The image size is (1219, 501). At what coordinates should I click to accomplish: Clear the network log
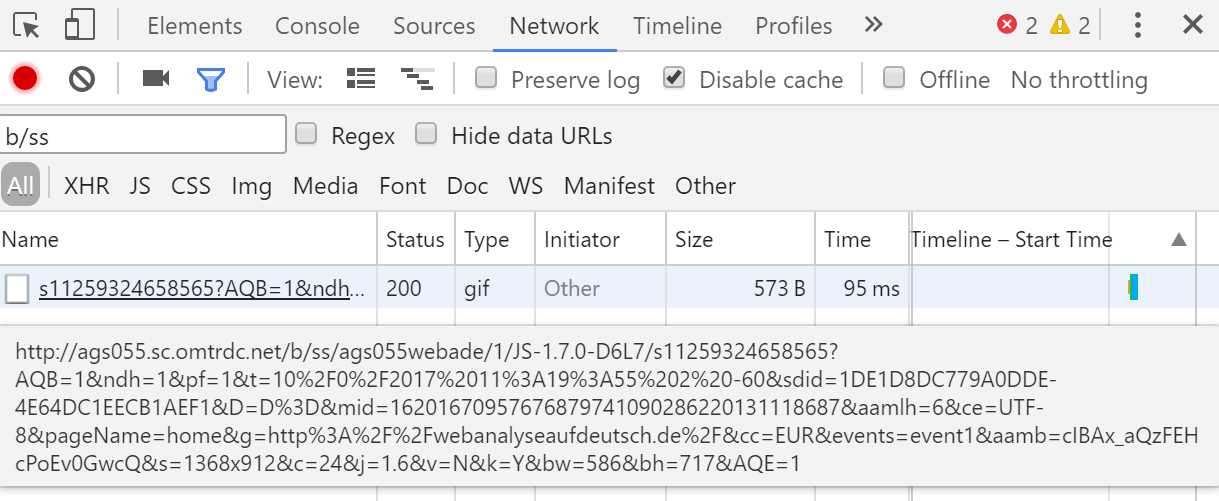tap(82, 79)
